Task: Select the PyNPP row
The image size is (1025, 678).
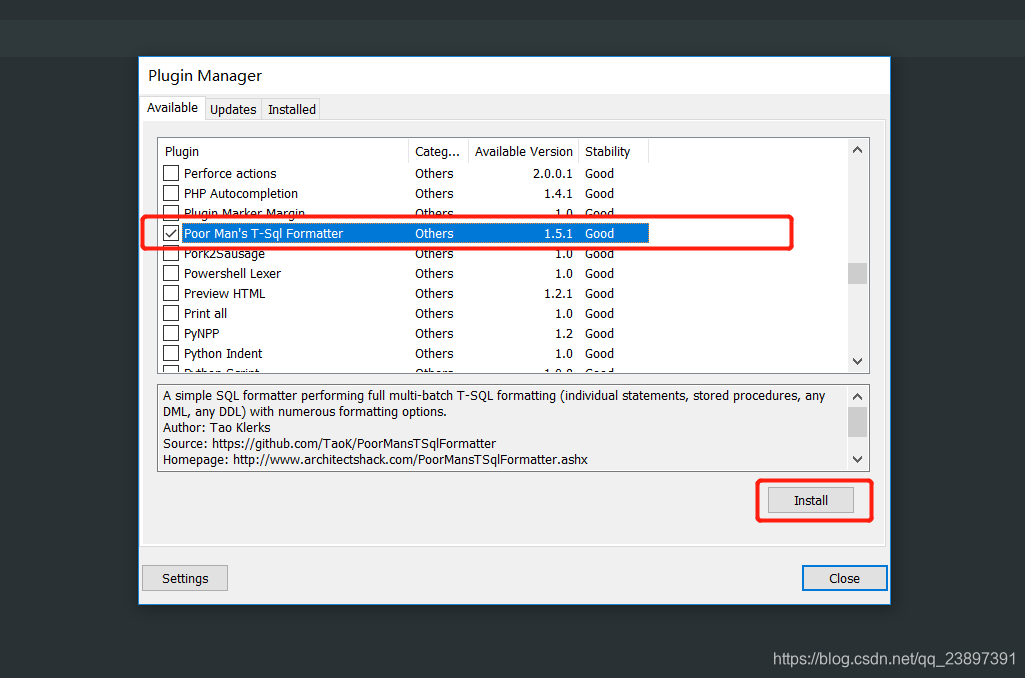Action: [x=405, y=333]
